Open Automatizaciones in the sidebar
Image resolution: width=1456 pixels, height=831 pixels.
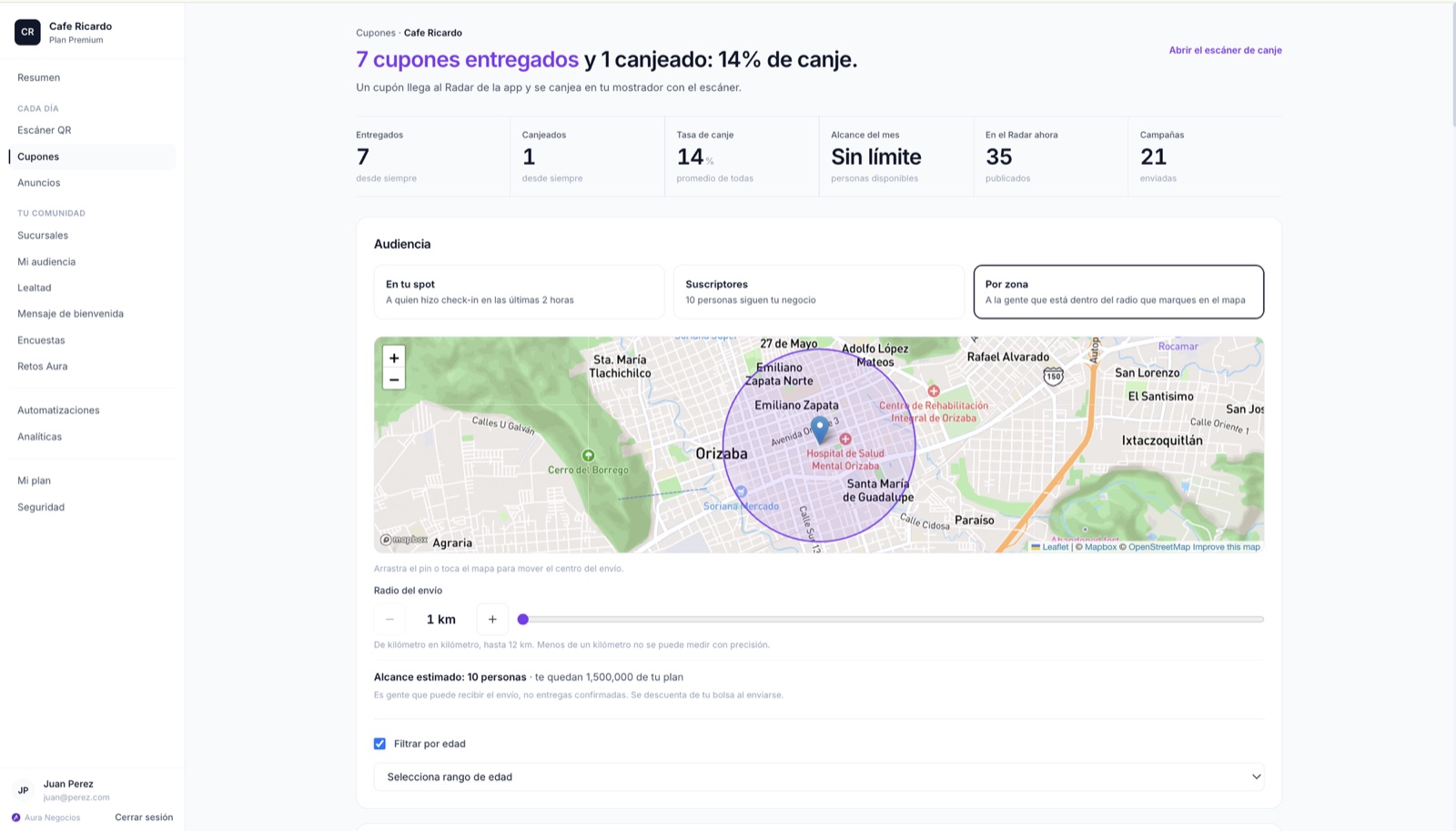tap(58, 410)
